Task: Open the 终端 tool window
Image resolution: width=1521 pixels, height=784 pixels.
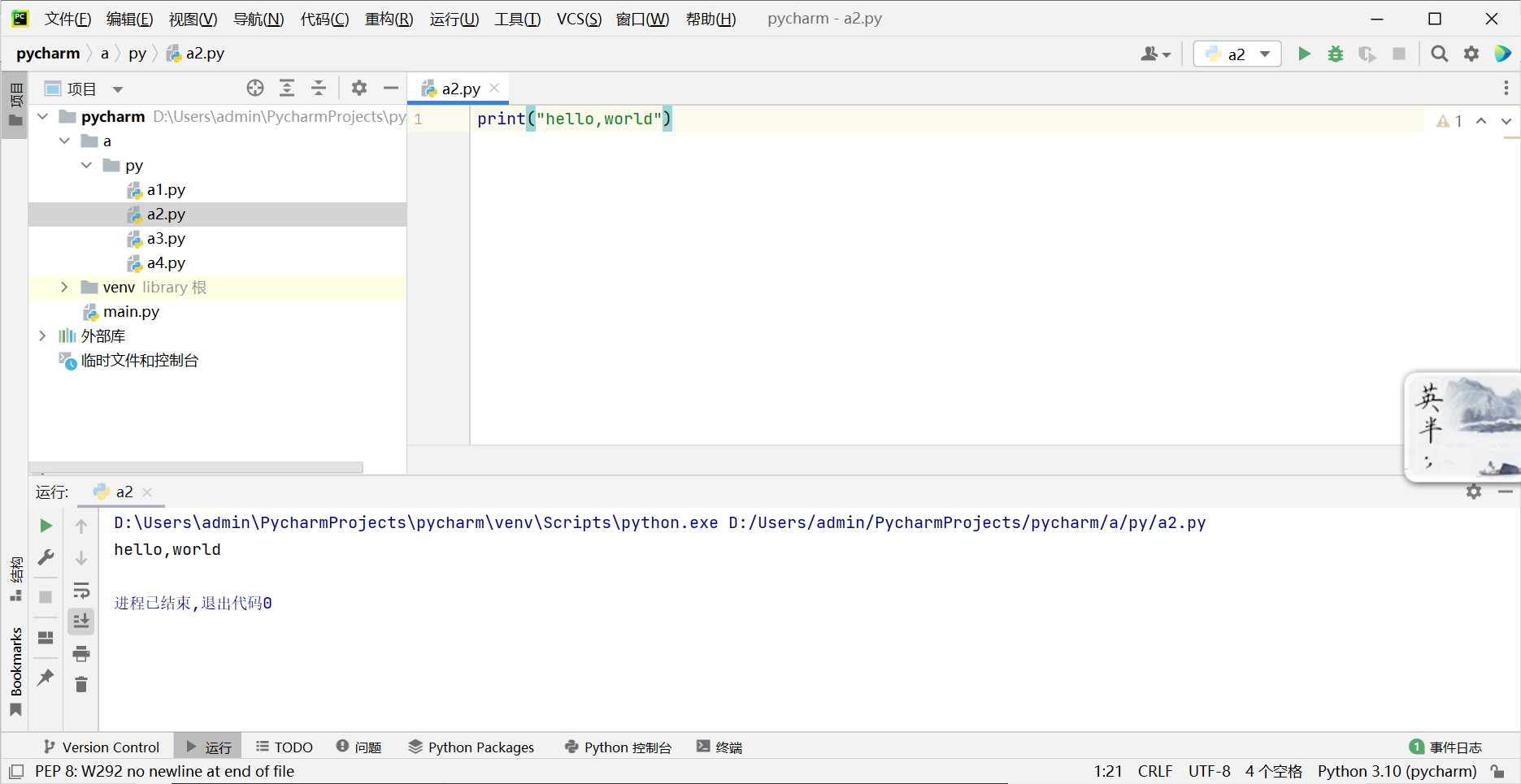Action: (719, 747)
